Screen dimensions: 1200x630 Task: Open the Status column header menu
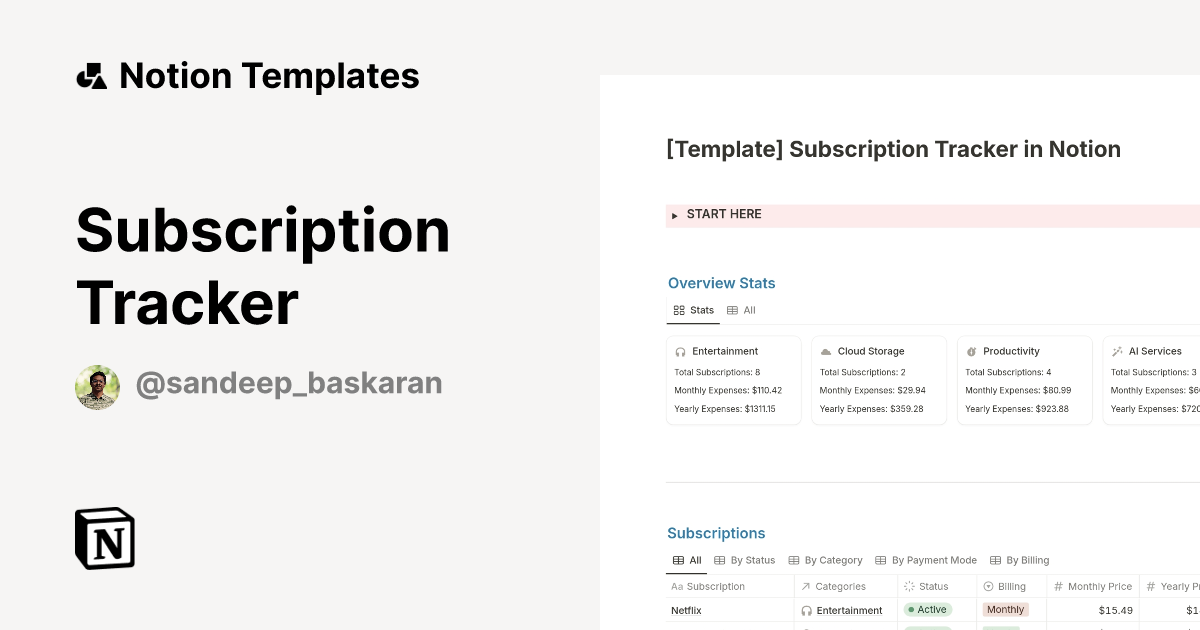click(x=932, y=586)
